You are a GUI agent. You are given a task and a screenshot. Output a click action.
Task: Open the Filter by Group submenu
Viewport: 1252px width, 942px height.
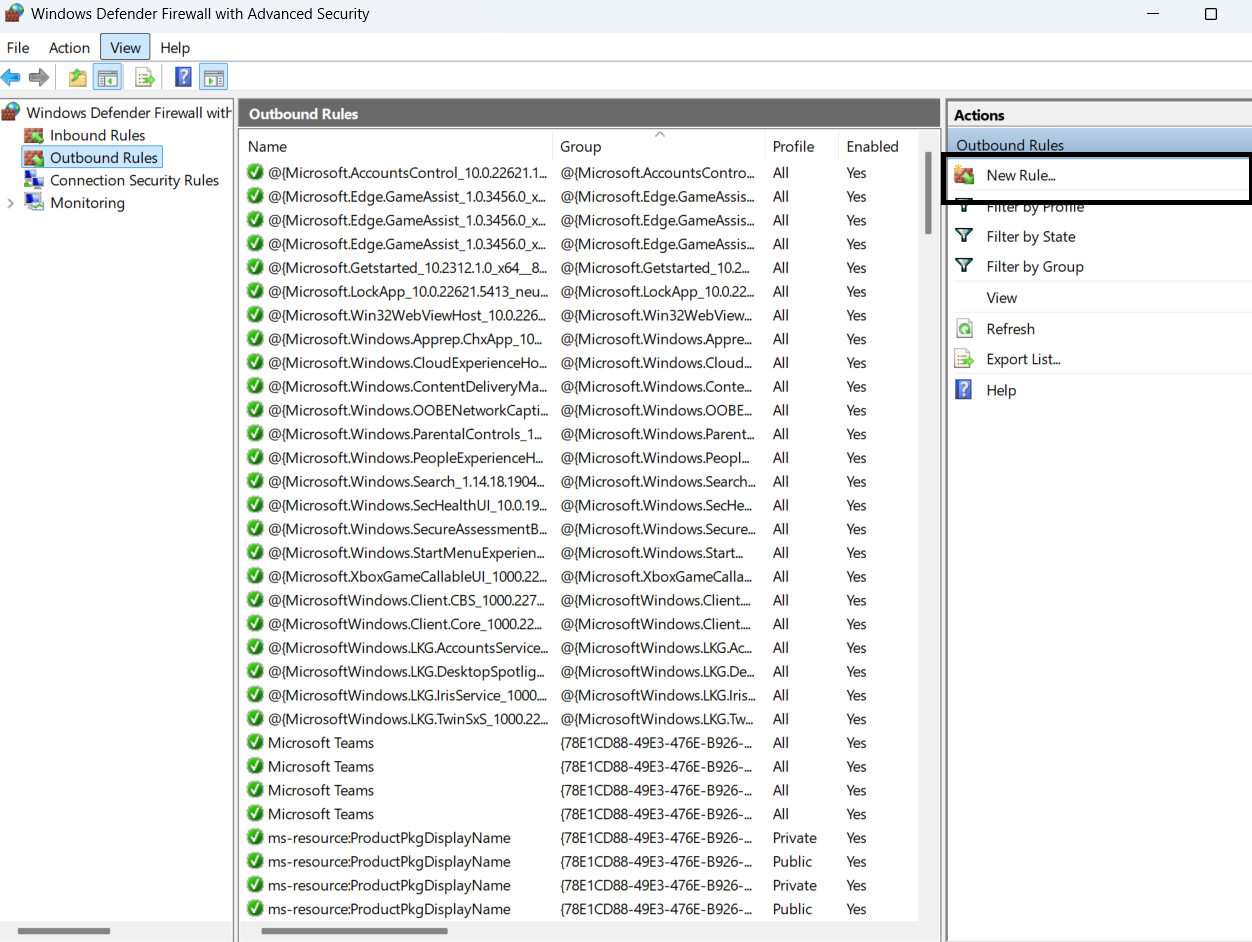pyautogui.click(x=1034, y=267)
